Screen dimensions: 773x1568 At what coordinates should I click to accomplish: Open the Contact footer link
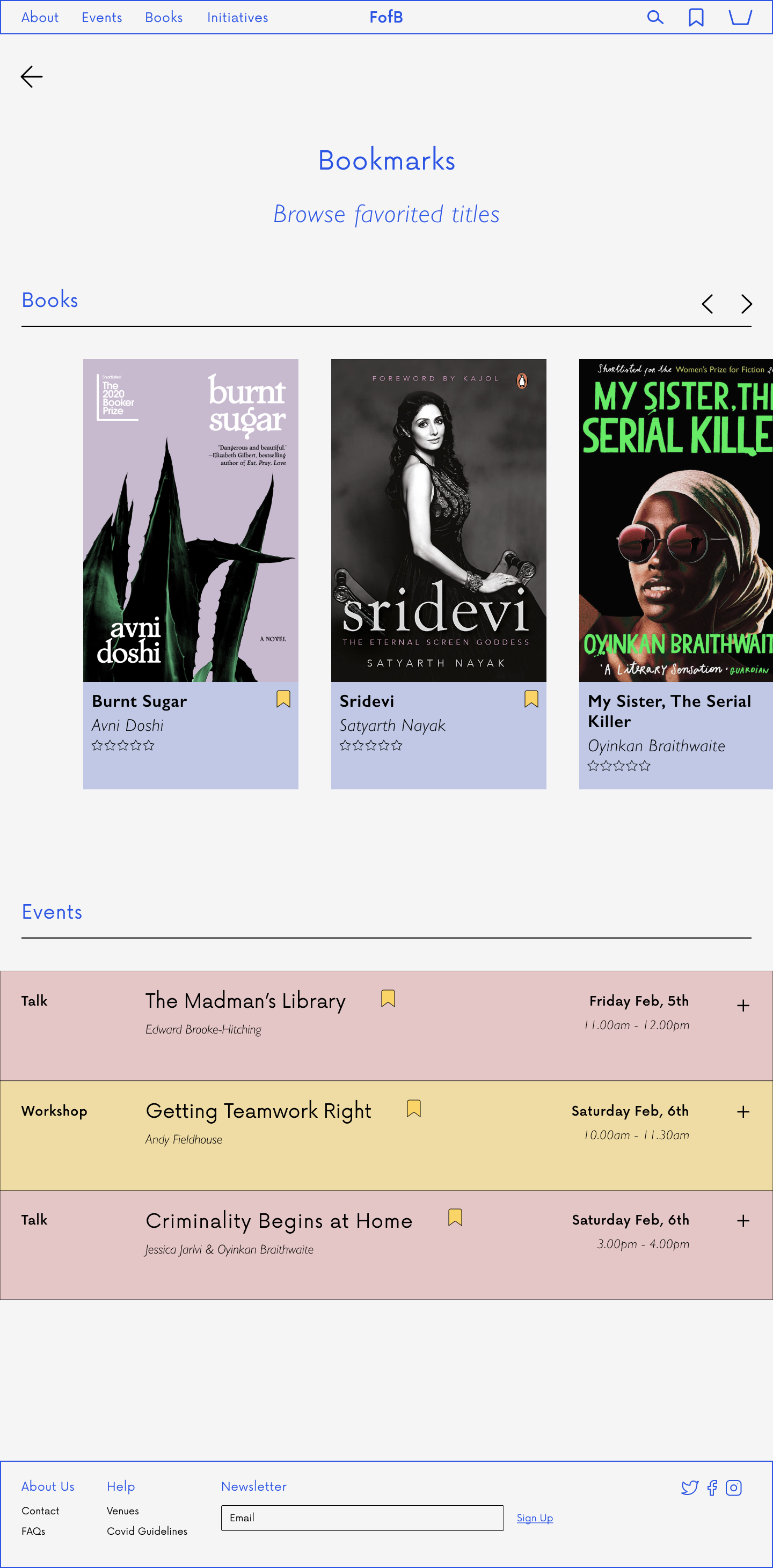coord(40,1511)
